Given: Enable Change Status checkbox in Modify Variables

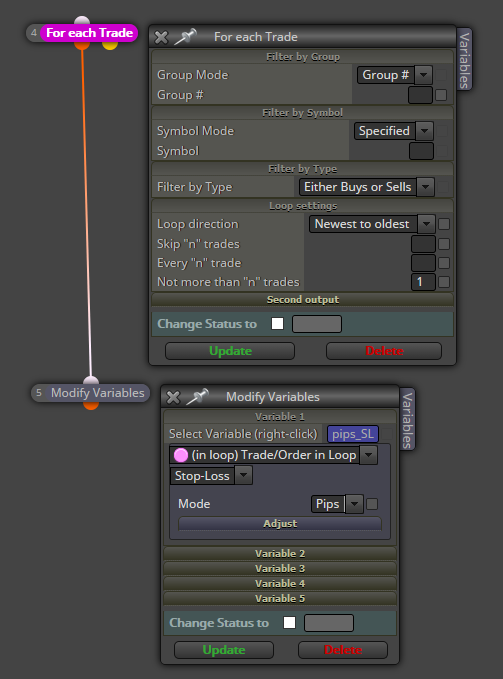Looking at the screenshot, I should (289, 623).
